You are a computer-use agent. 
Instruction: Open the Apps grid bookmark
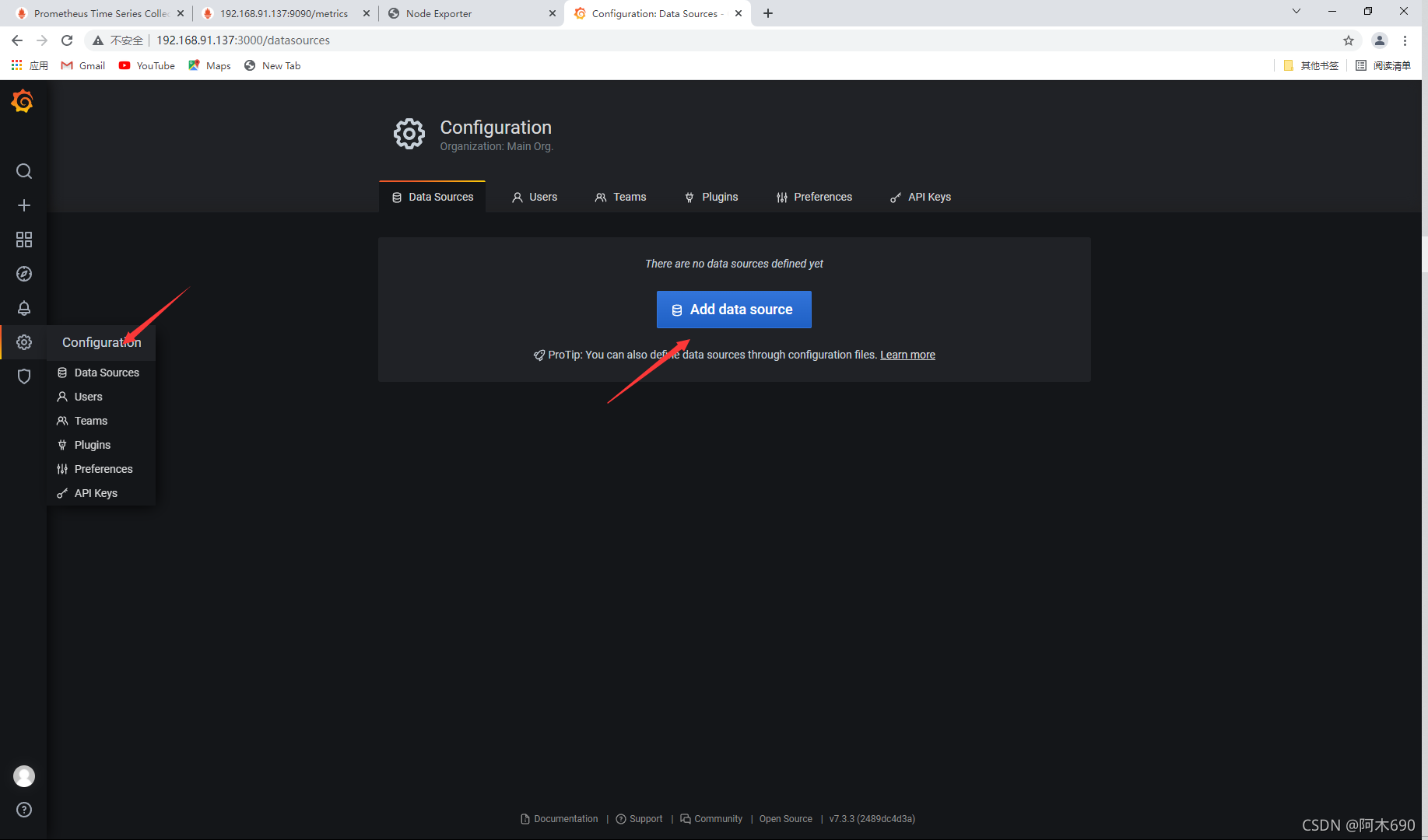(x=30, y=65)
